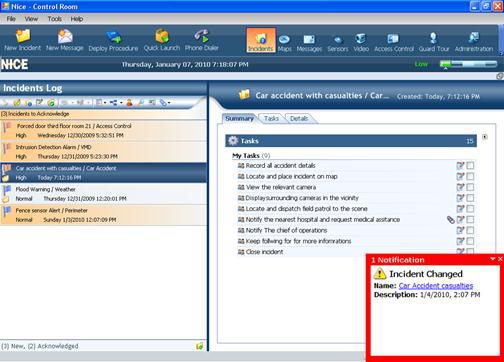The width and height of the screenshot is (504, 362).
Task: Check off 'Record all accident details' task
Action: (x=470, y=166)
